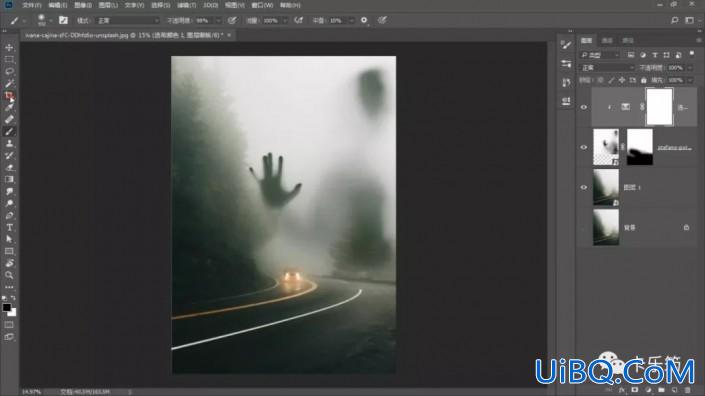Select the Rectangular Marquee tool
The width and height of the screenshot is (705, 396).
pos(9,59)
